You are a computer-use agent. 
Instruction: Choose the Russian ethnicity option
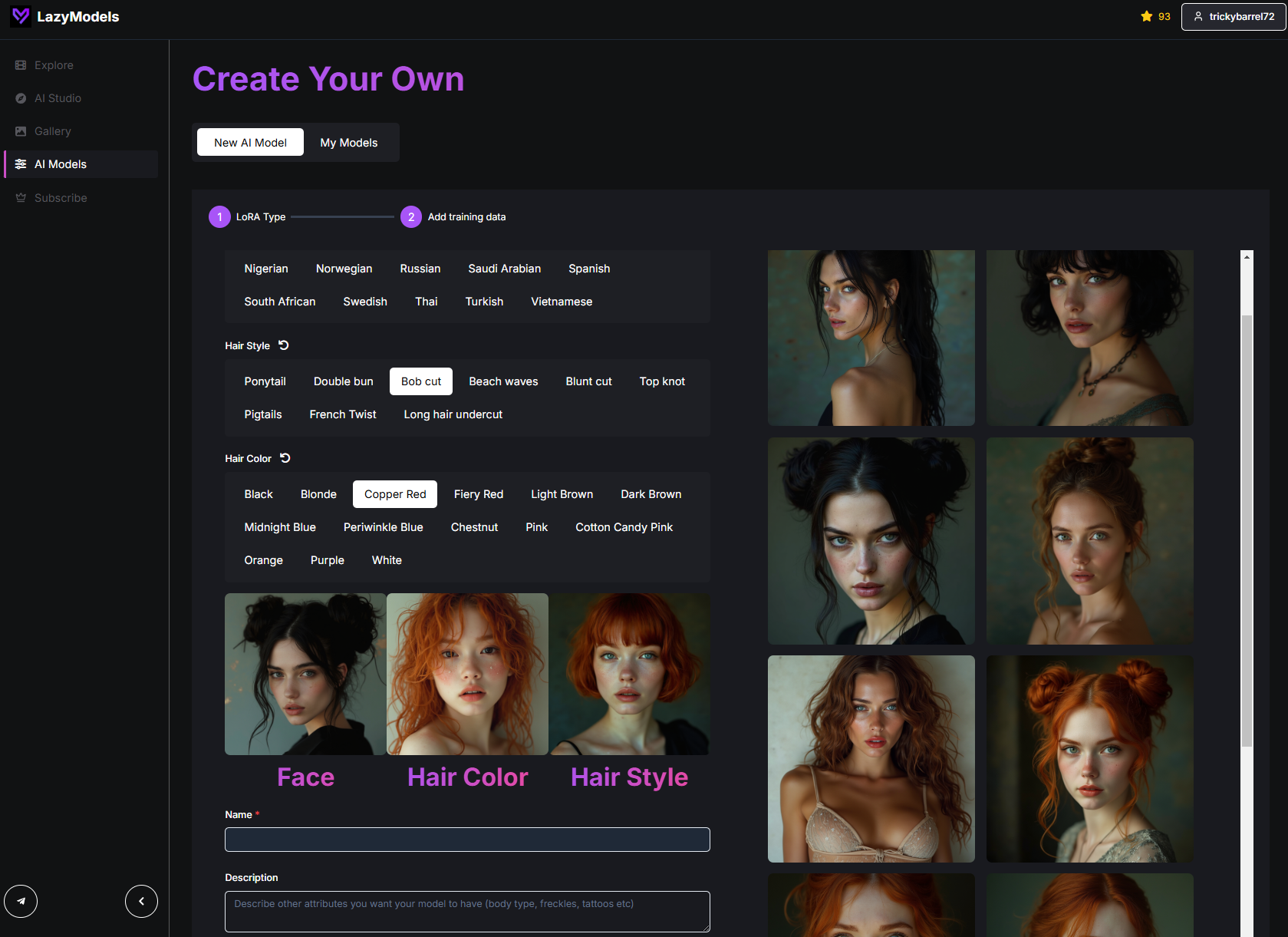[420, 269]
